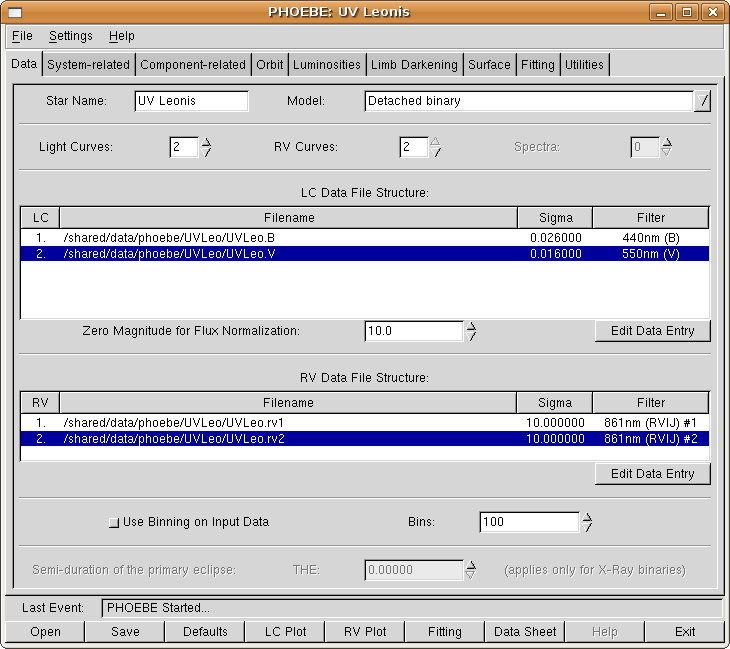Image resolution: width=730 pixels, height=649 pixels.
Task: Click the Exit button
Action: point(685,632)
